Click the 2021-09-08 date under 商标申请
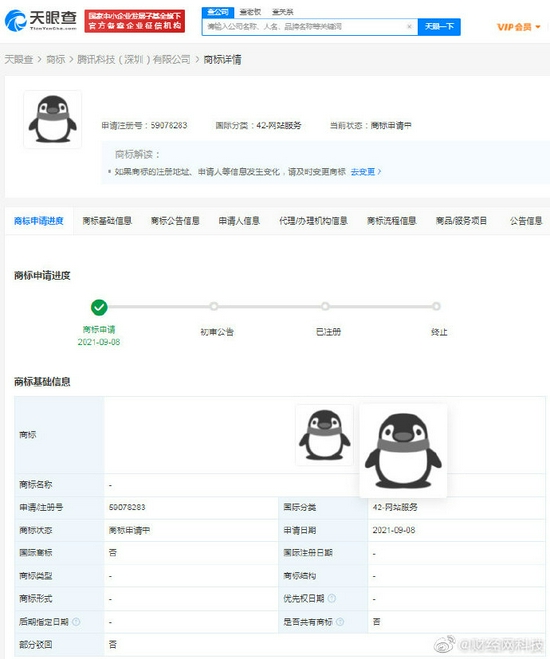The height and width of the screenshot is (659, 550). 99,342
